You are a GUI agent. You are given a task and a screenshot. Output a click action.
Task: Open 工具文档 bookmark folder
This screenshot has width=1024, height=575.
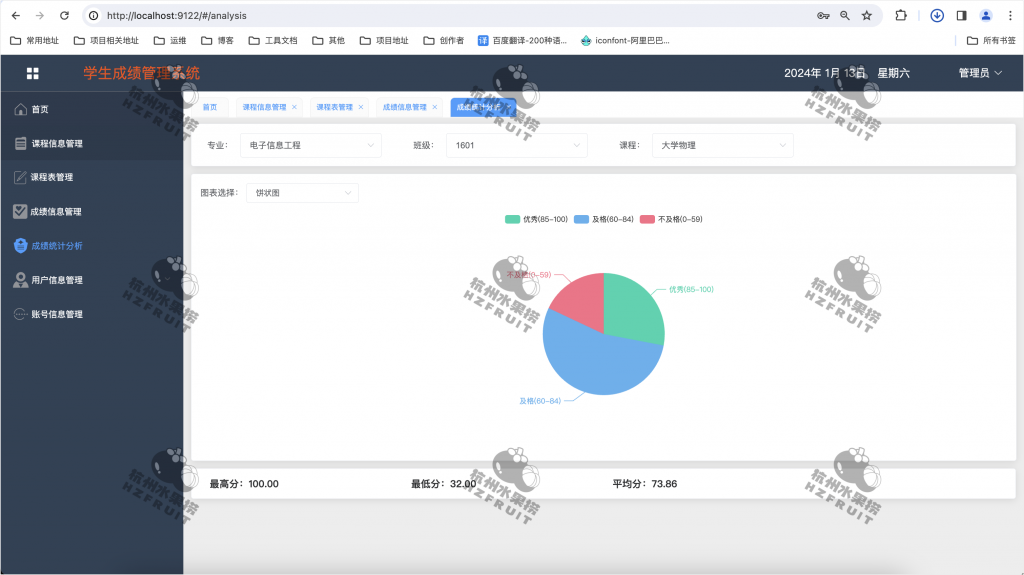[x=273, y=41]
